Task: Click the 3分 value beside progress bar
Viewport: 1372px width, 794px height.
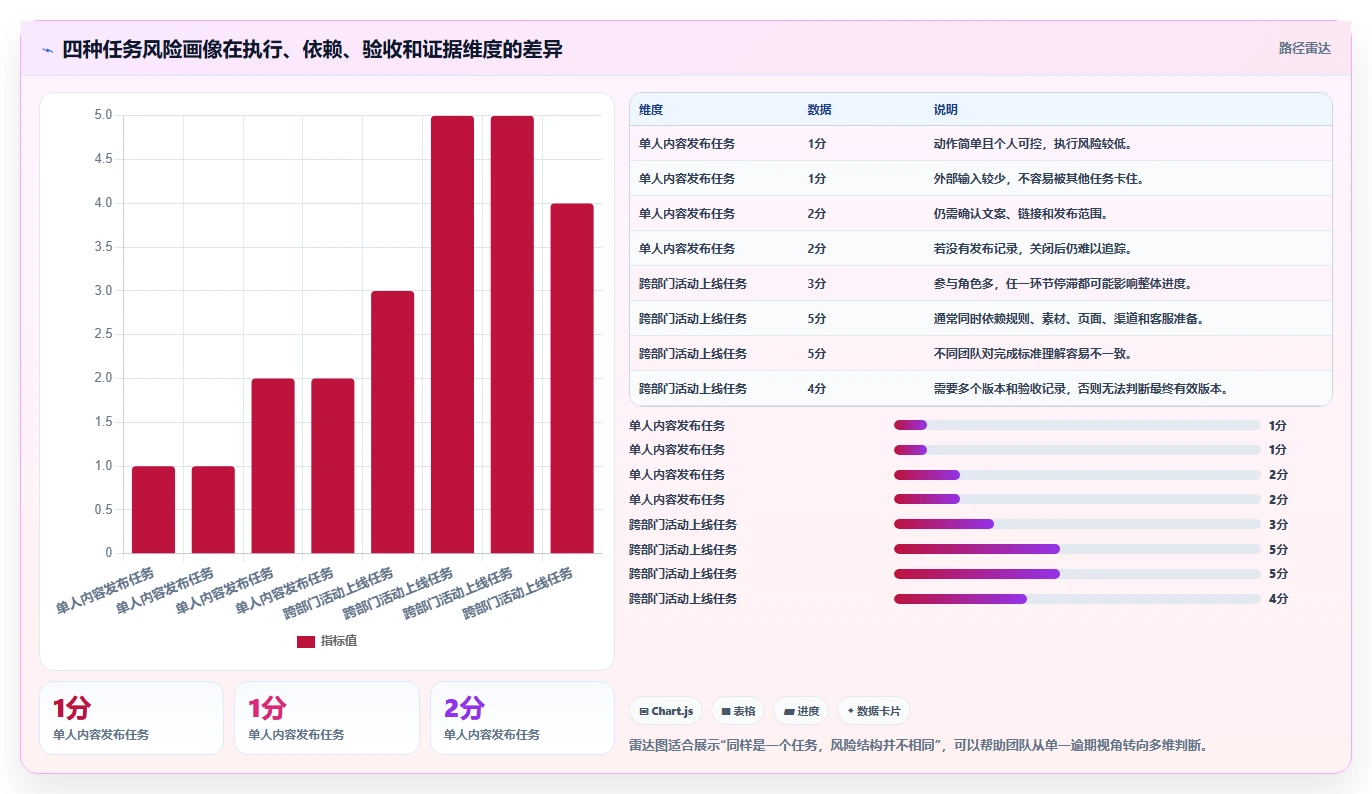Action: click(x=1278, y=525)
